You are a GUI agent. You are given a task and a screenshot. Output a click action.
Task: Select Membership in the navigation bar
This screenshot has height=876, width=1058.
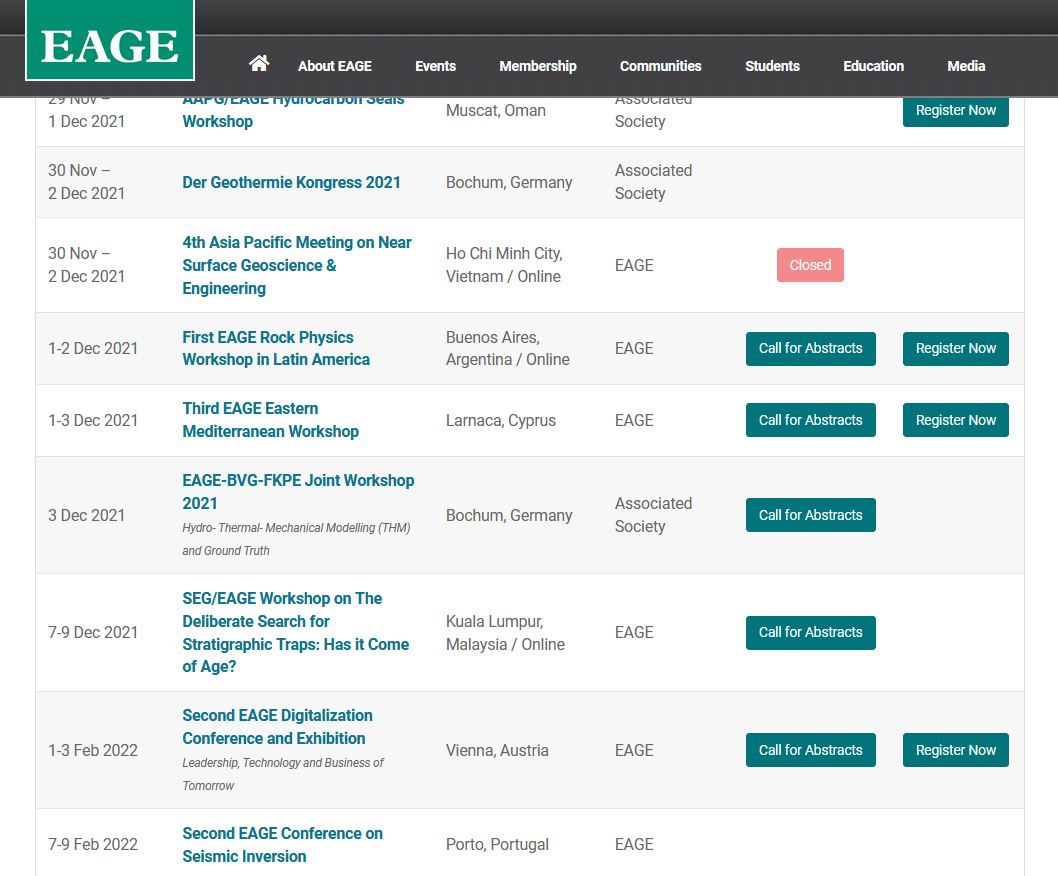tap(538, 66)
